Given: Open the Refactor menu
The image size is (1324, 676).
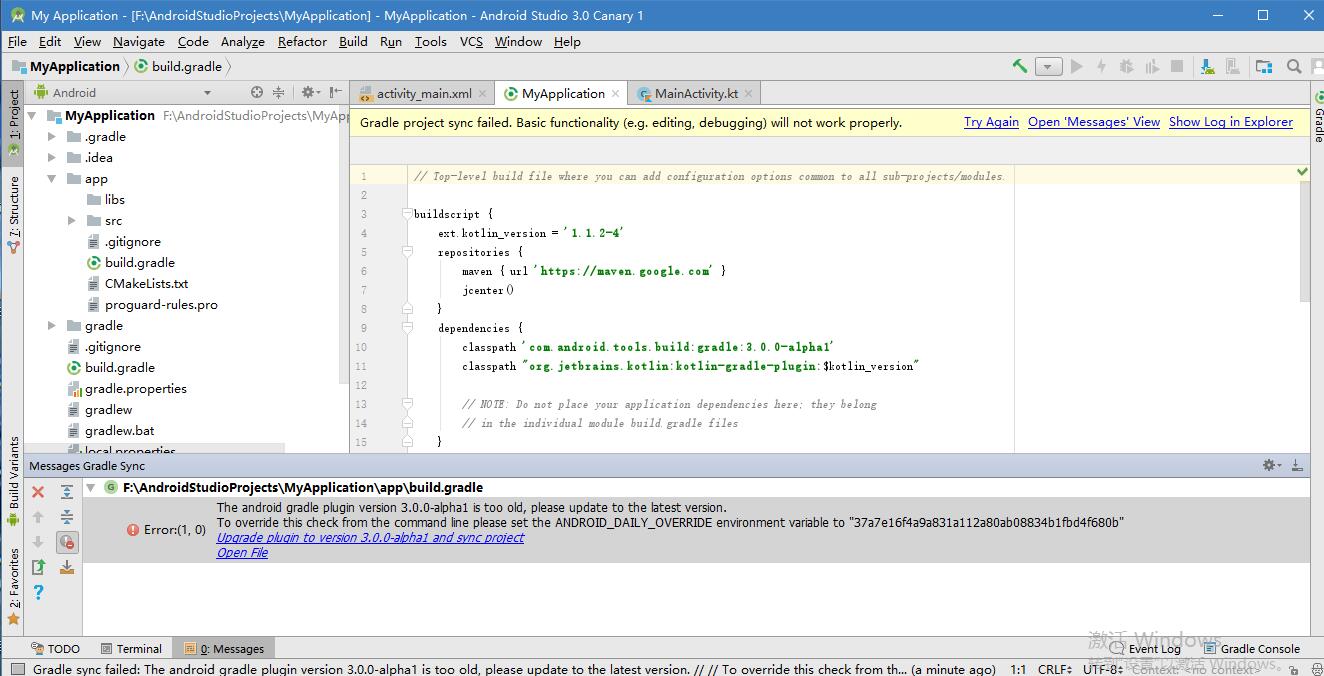Looking at the screenshot, I should click(302, 42).
